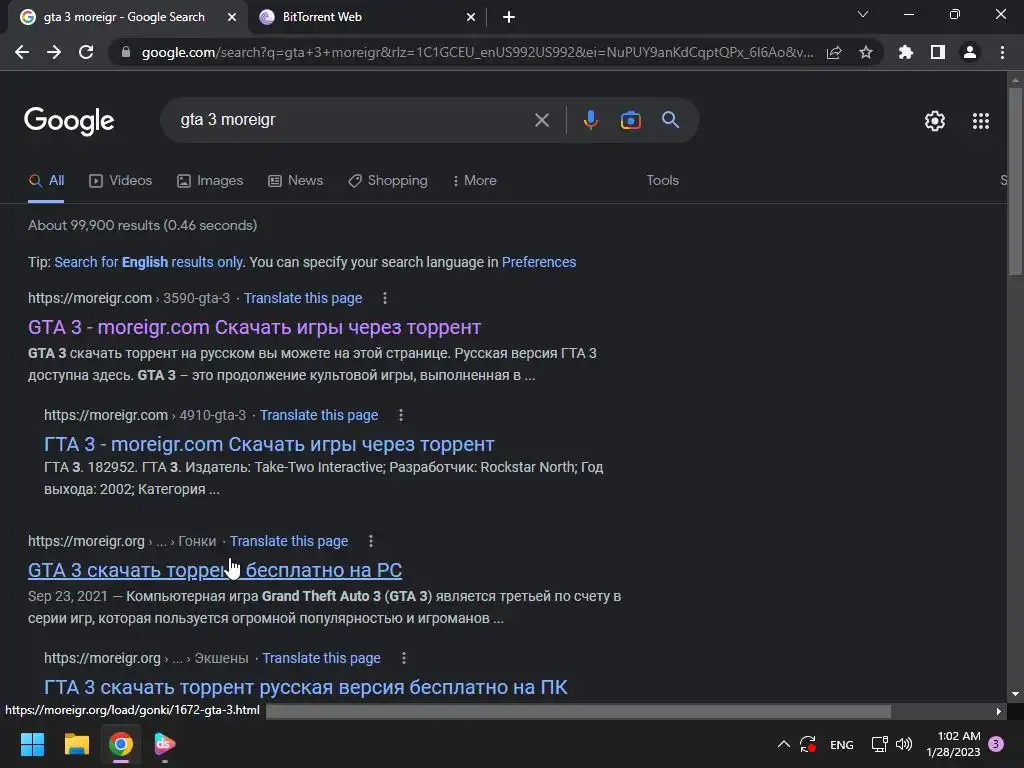Open the search tabs list chevron
Screen dimensions: 1024x768
pos(863,14)
